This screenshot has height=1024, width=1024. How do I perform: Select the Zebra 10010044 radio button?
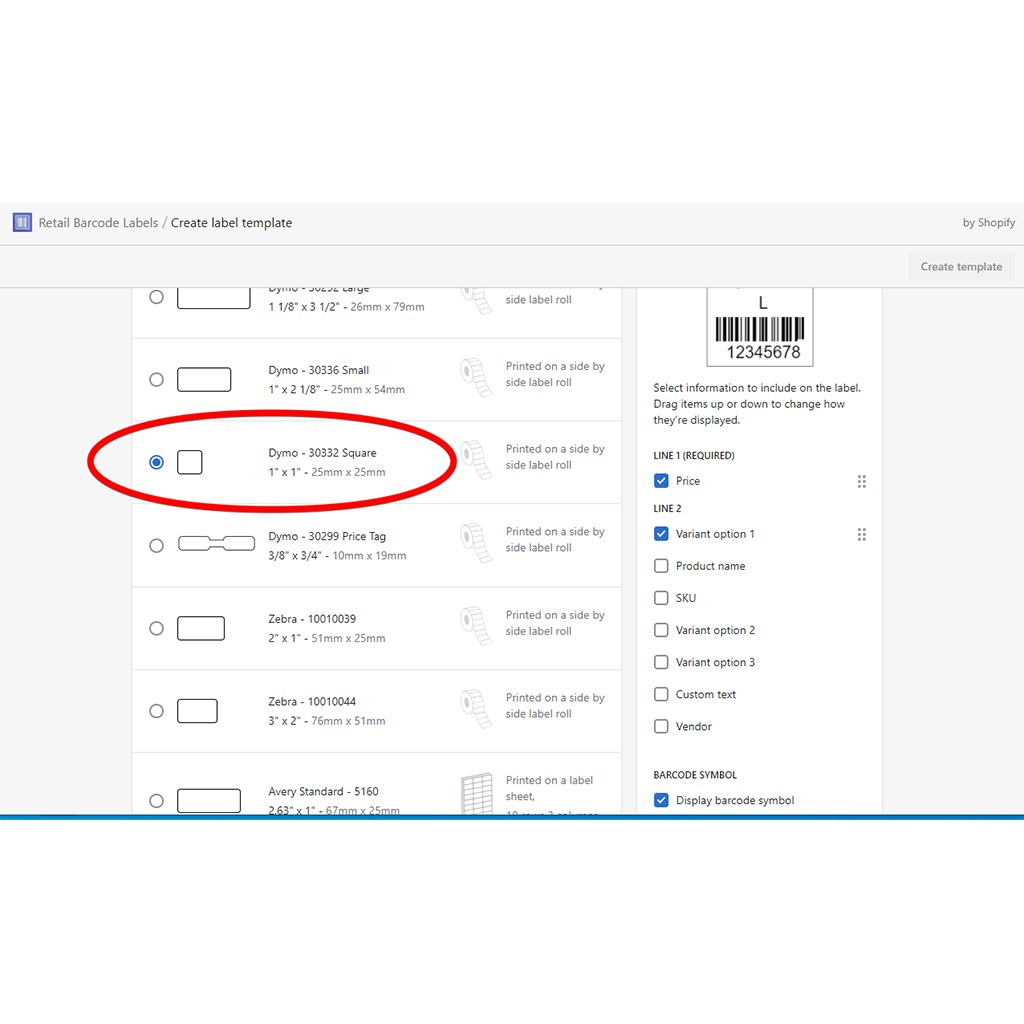point(156,711)
